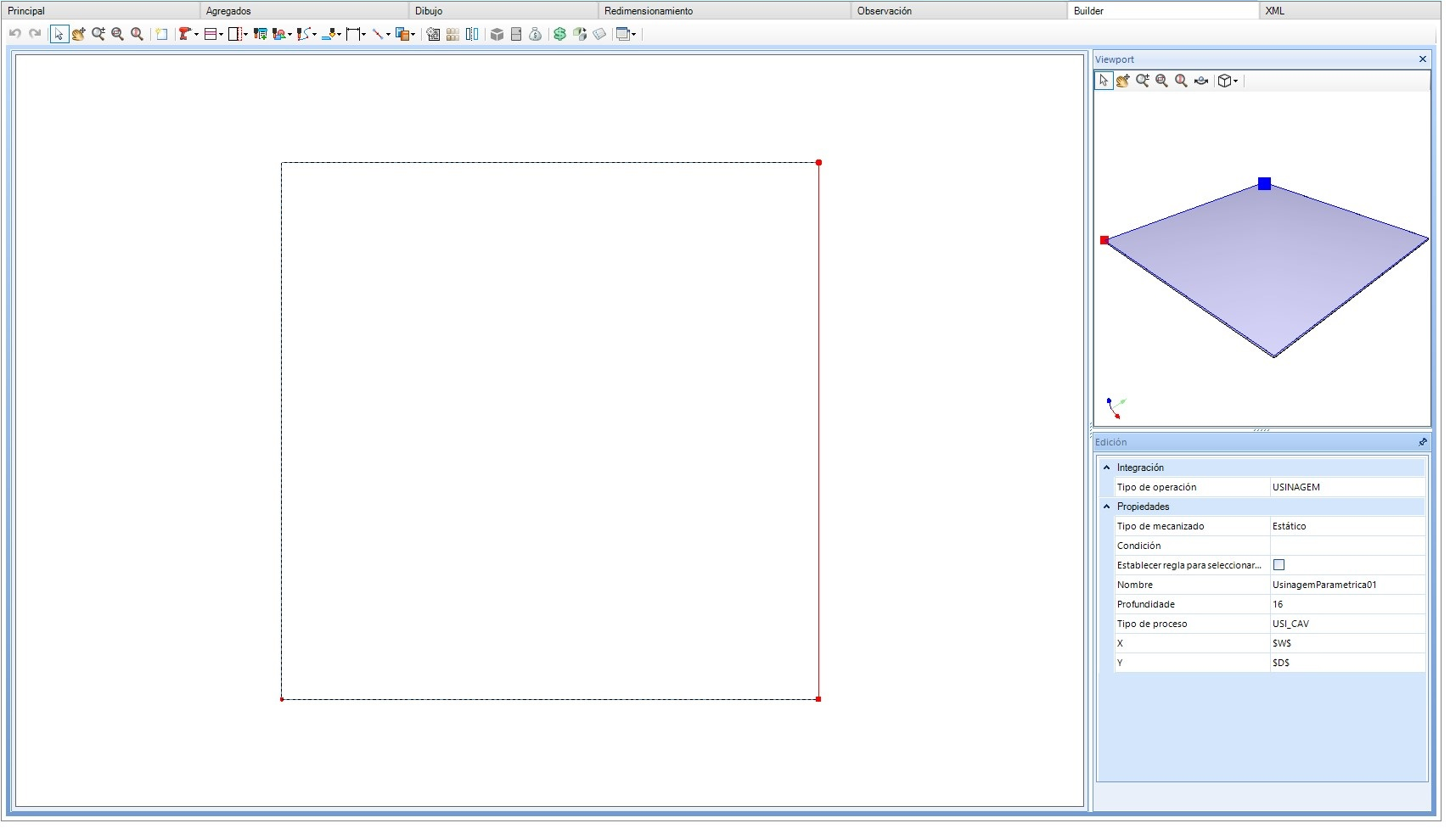Click the machining list with green plus icon
Viewport: 1450px width, 840px height.
(261, 34)
